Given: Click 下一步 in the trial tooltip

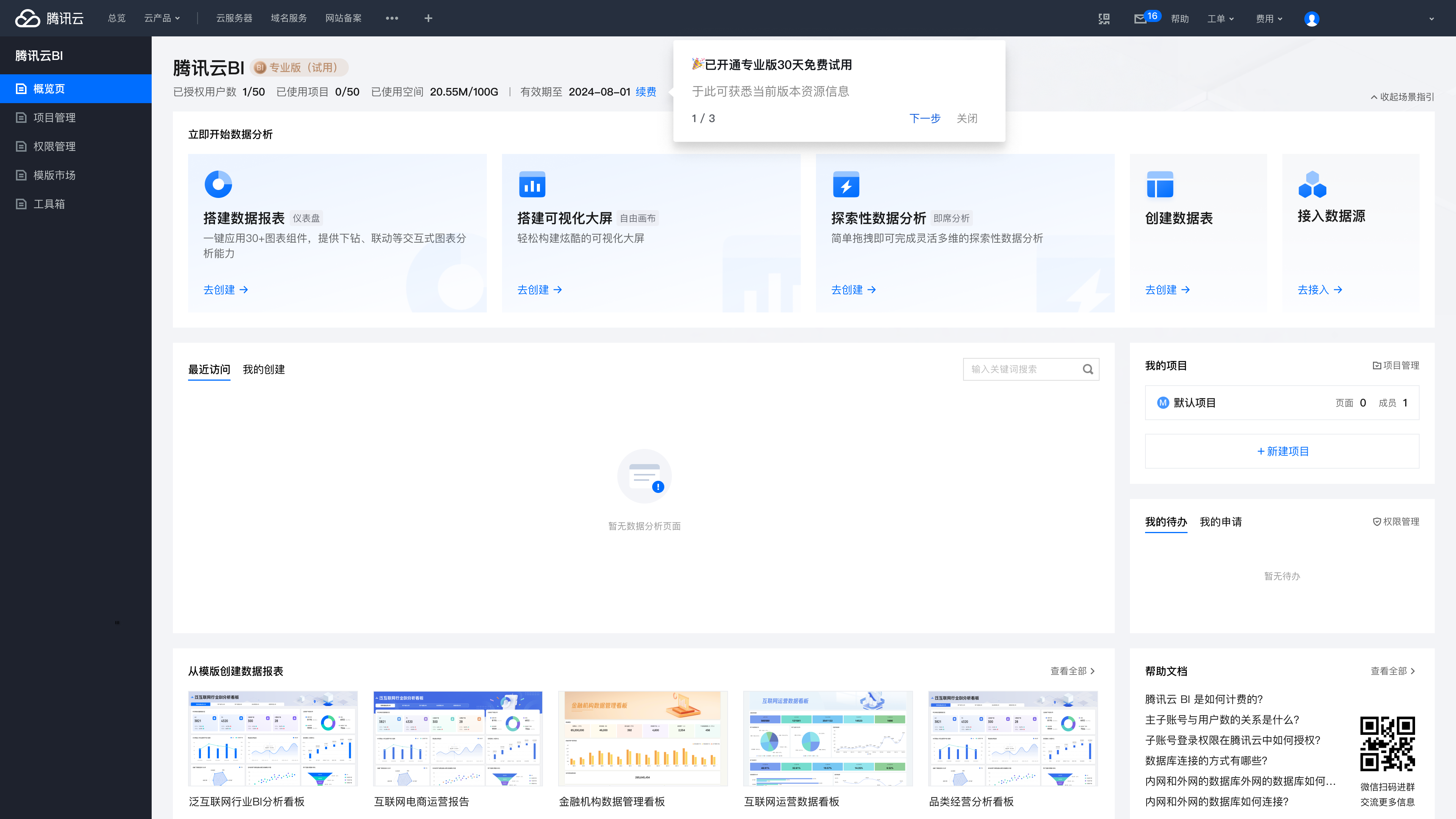Looking at the screenshot, I should (x=925, y=118).
